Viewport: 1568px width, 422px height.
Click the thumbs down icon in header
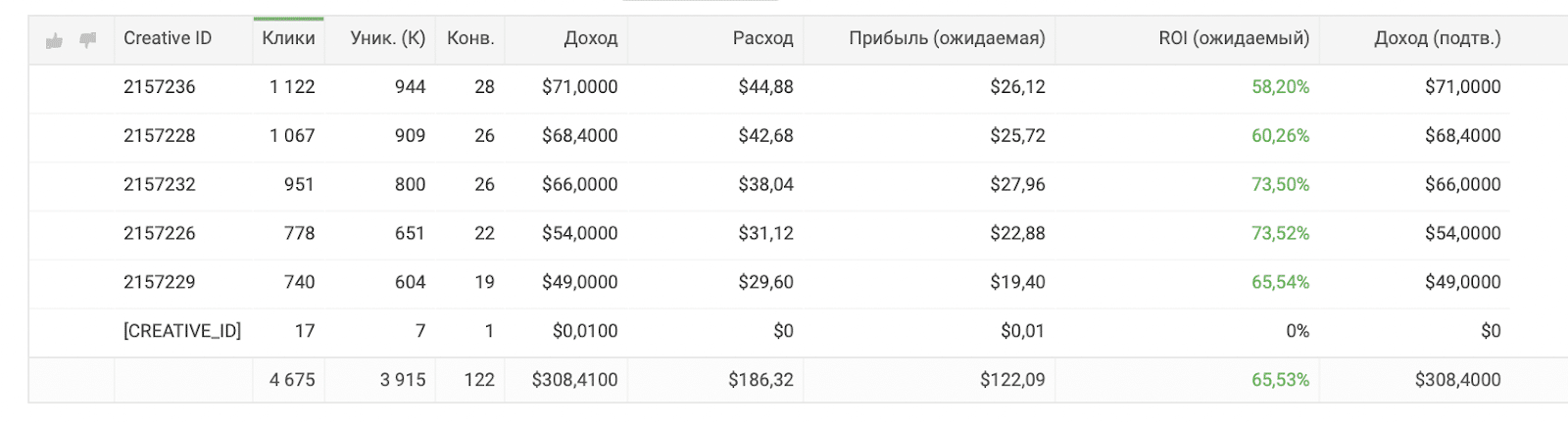[88, 40]
